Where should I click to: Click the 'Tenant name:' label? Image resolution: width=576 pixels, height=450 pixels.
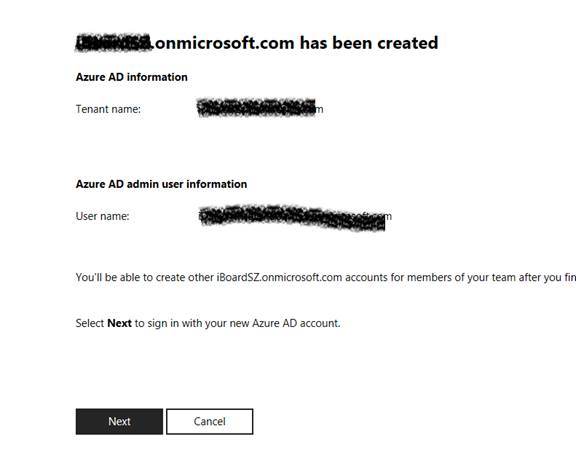108,109
